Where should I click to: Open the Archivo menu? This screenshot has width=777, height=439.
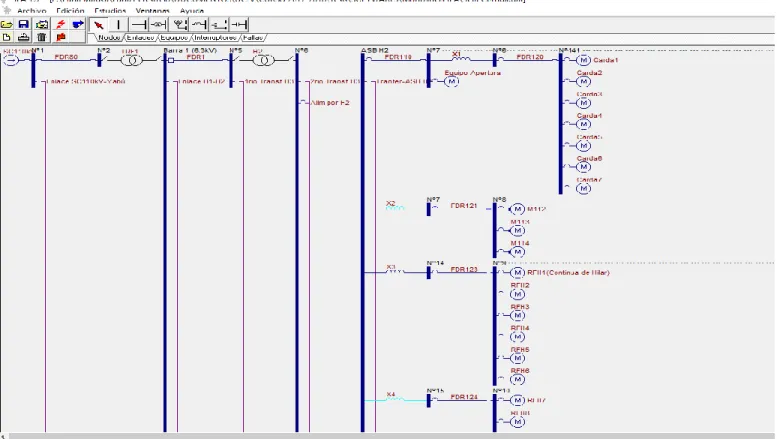click(x=31, y=10)
